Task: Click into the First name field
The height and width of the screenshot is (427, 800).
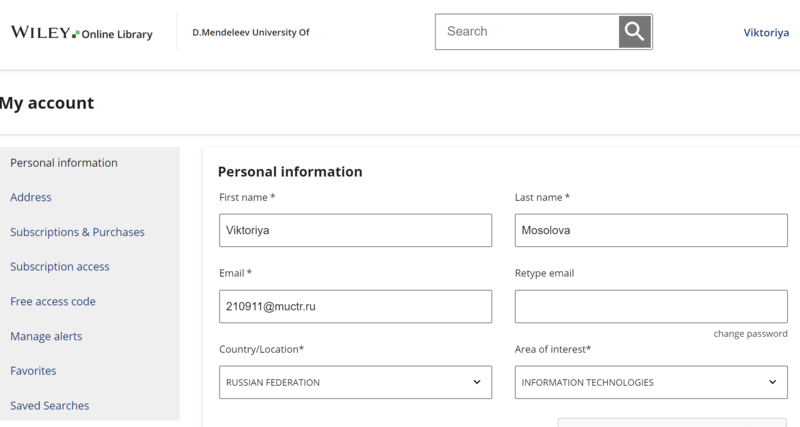Action: [x=356, y=230]
